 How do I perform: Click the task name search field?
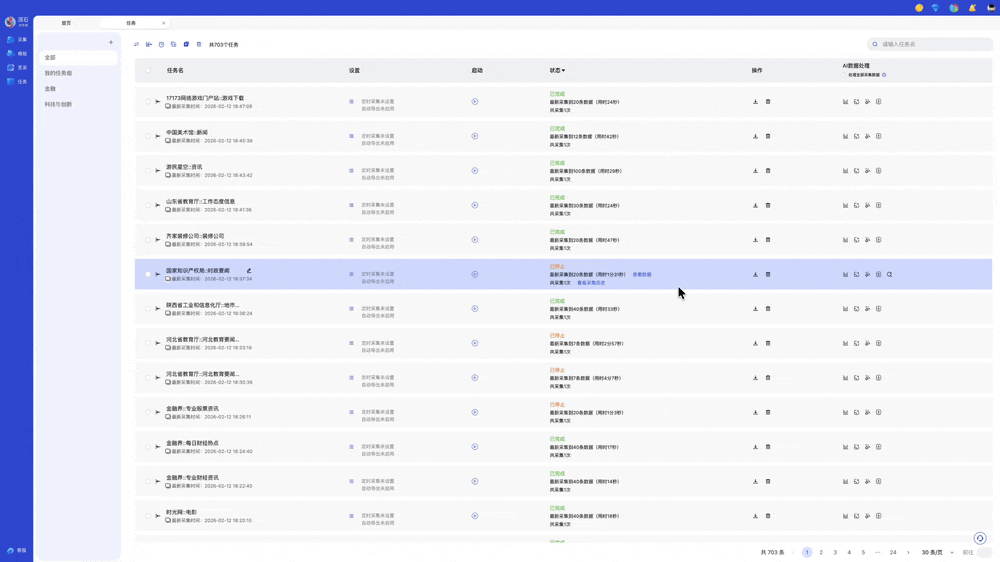933,44
